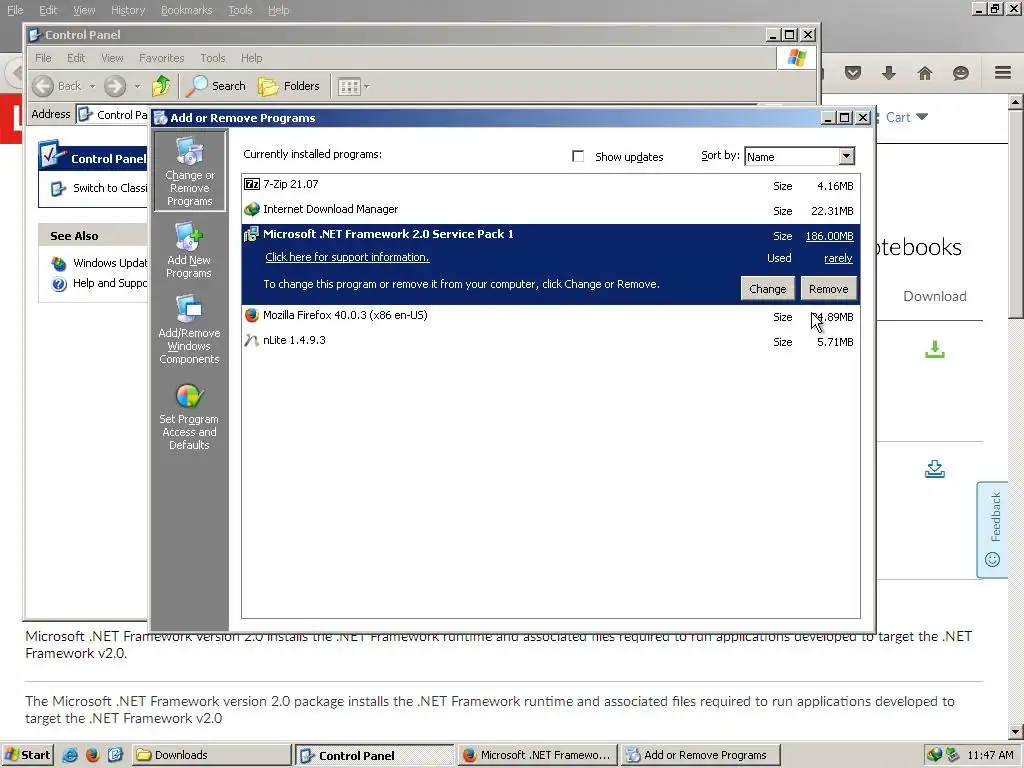Click Firefox page scrollbar down arrow
The width and height of the screenshot is (1024, 768).
pyautogui.click(x=1016, y=731)
